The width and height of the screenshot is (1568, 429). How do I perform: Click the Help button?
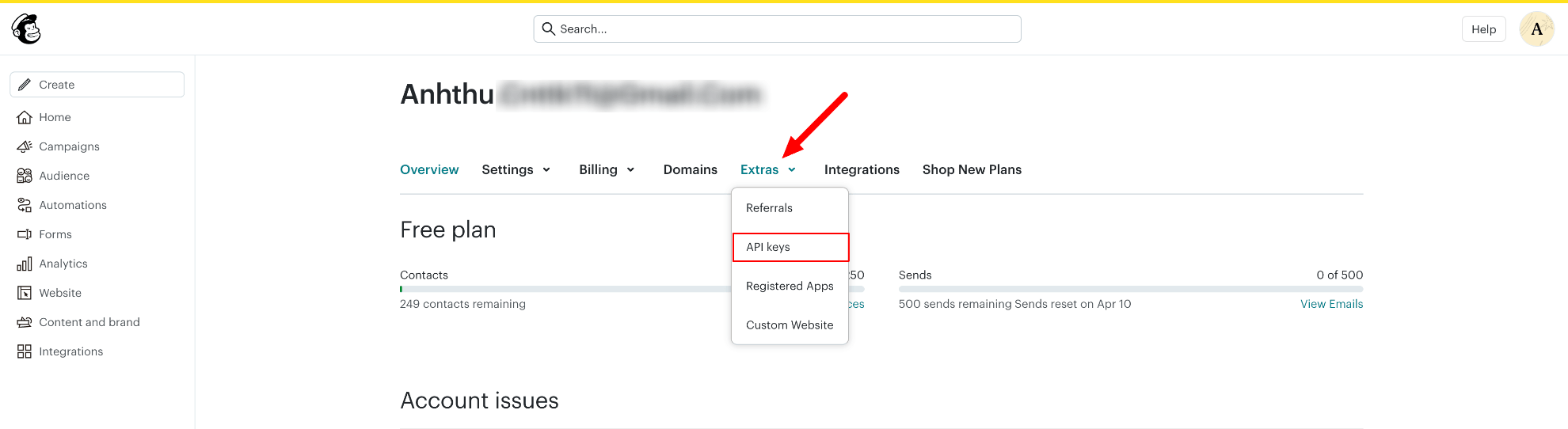coord(1483,29)
